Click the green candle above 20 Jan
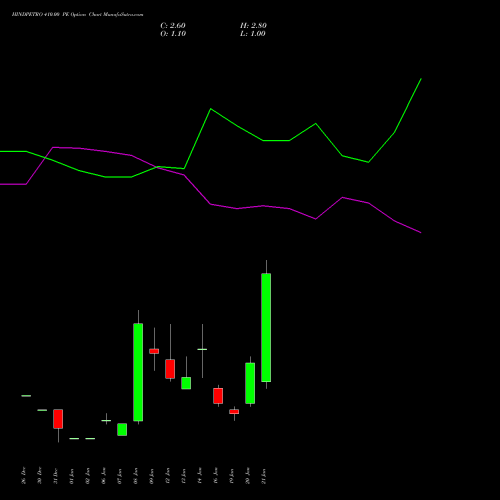 click(x=250, y=383)
